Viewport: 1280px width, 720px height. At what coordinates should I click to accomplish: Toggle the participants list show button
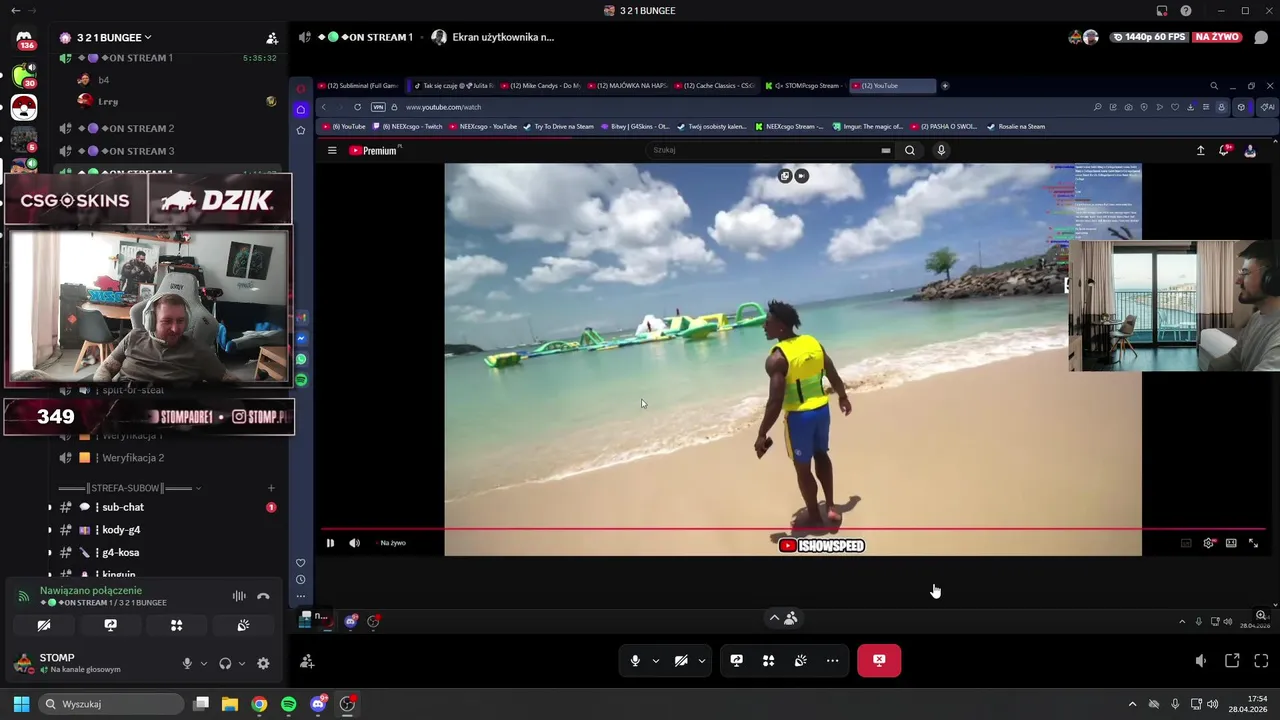coord(782,618)
